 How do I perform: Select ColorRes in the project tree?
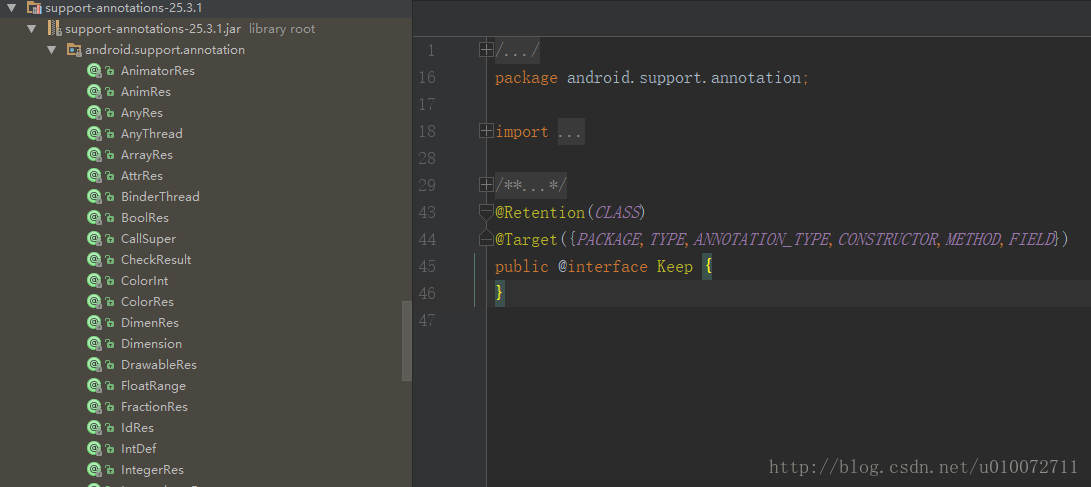(148, 302)
